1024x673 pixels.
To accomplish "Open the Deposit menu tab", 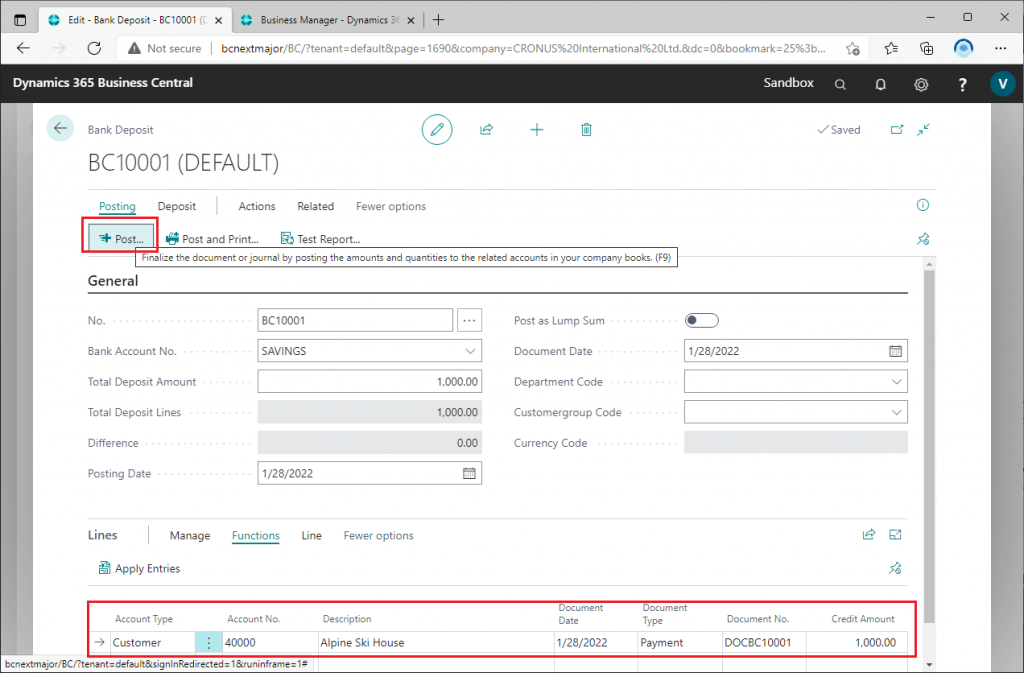I will [x=177, y=206].
